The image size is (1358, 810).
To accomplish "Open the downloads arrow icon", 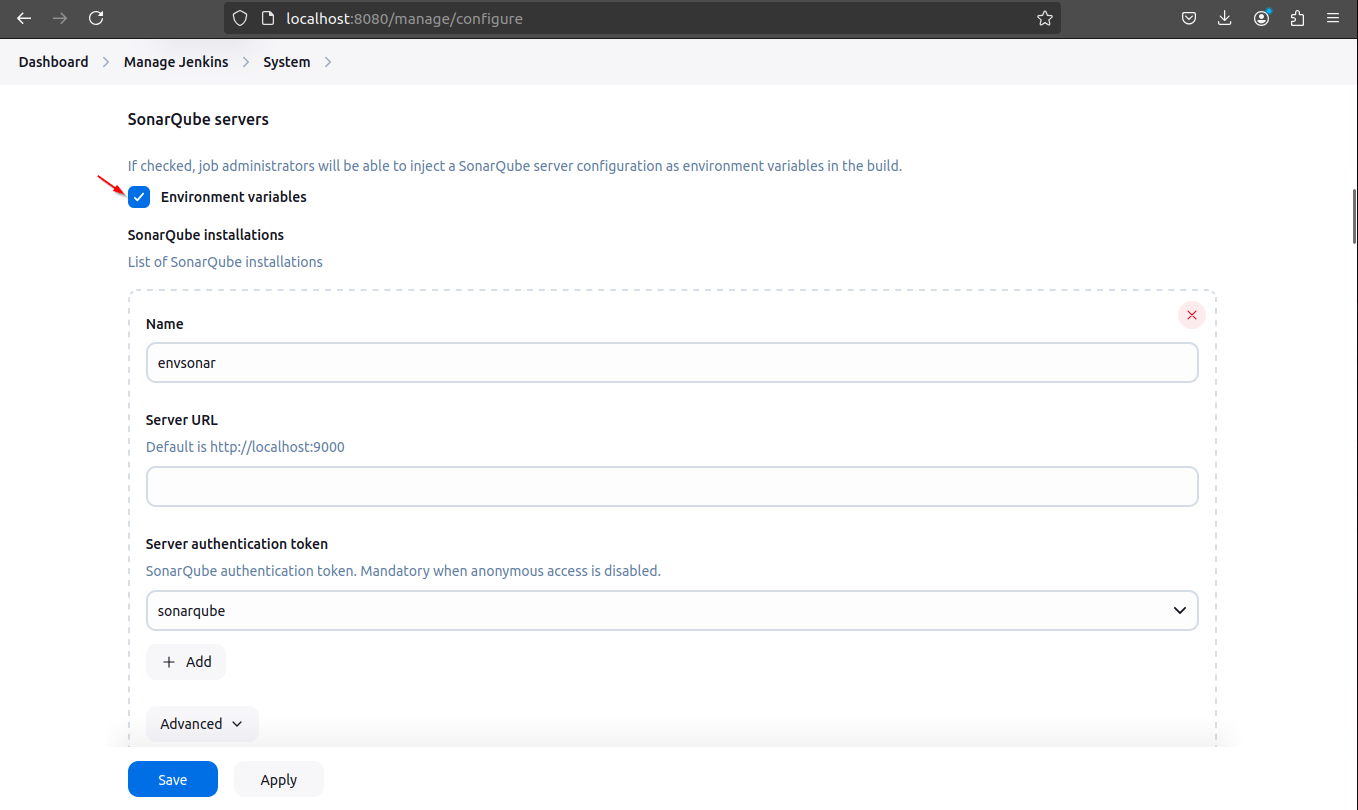I will 1225,18.
